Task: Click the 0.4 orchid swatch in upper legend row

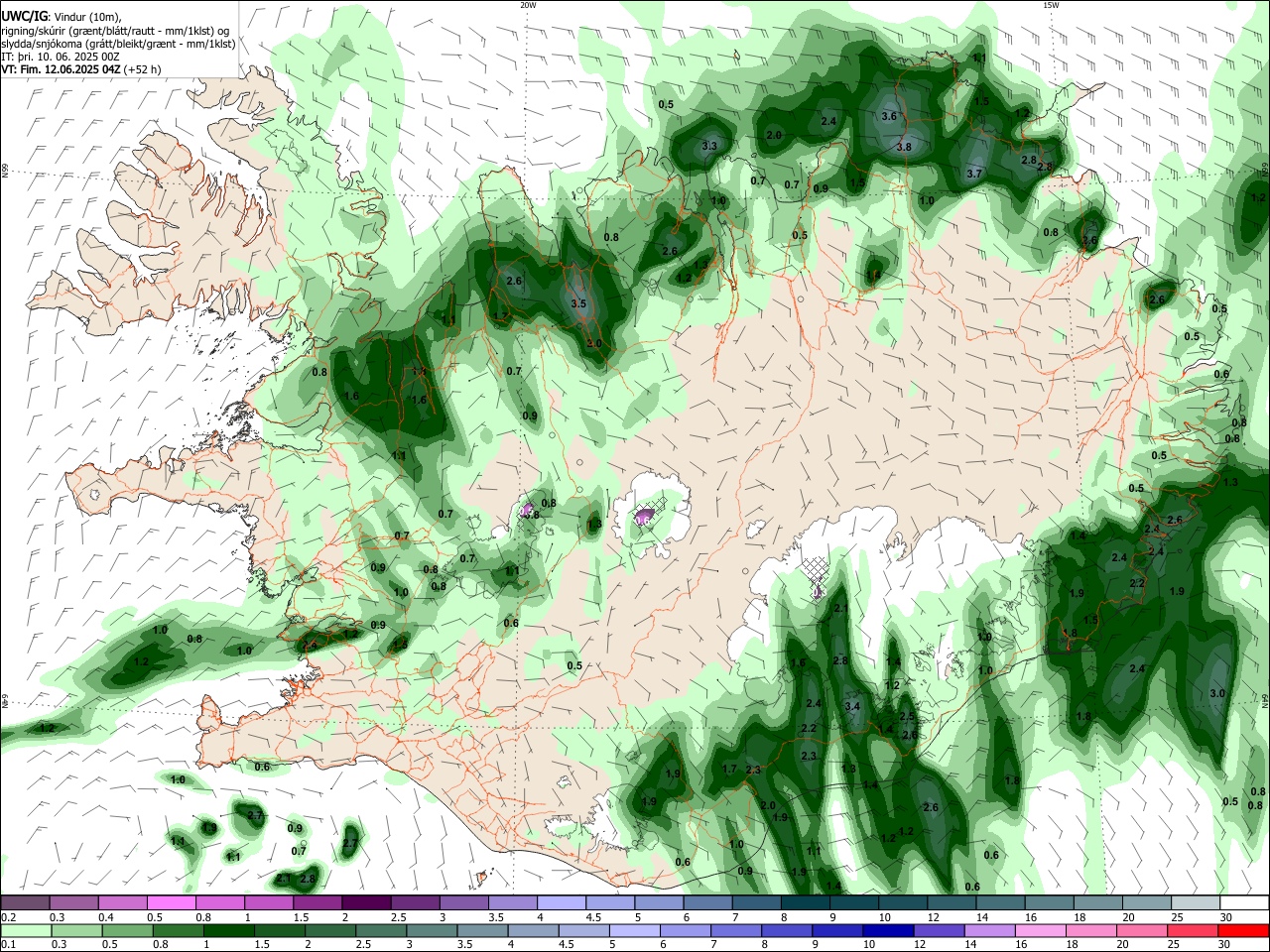Action: click(122, 903)
